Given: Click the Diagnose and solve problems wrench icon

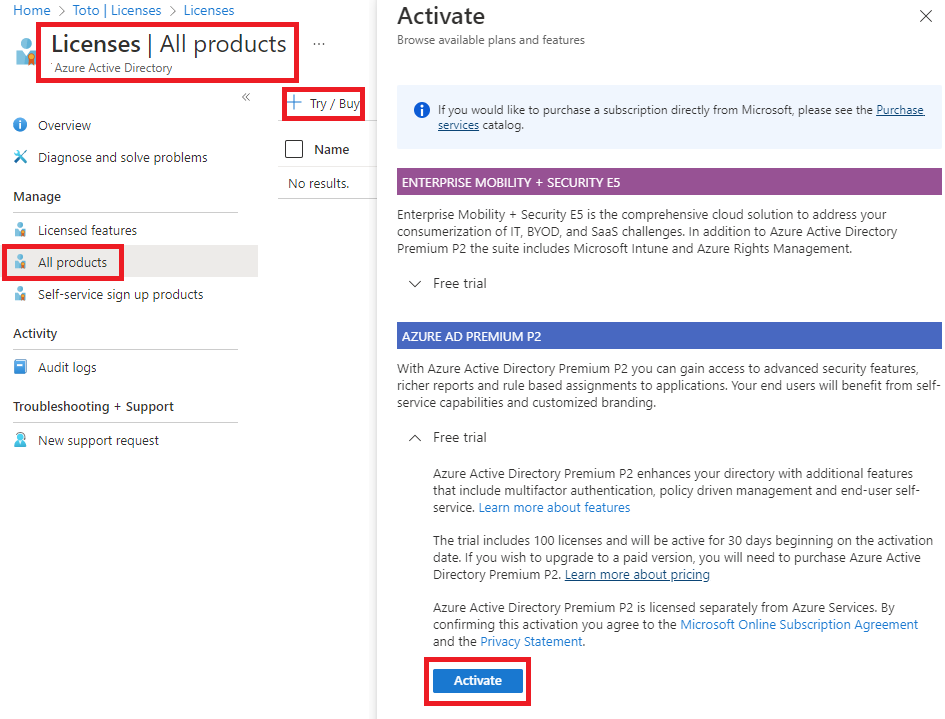Looking at the screenshot, I should click(20, 157).
